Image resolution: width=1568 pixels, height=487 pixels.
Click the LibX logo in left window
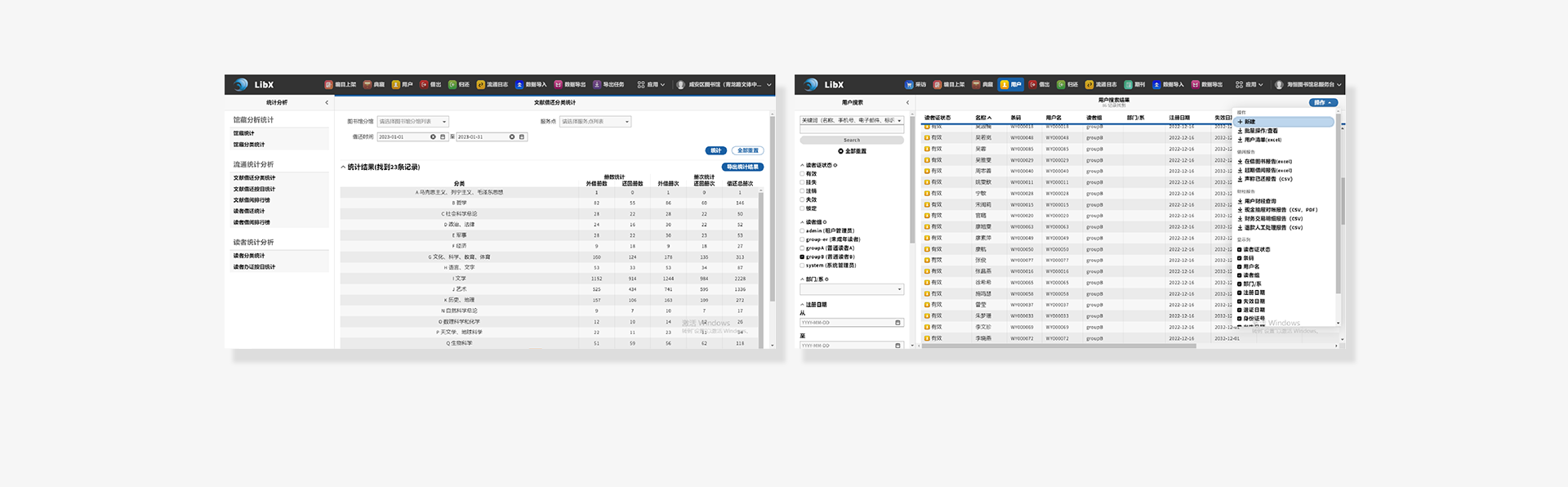[x=254, y=85]
